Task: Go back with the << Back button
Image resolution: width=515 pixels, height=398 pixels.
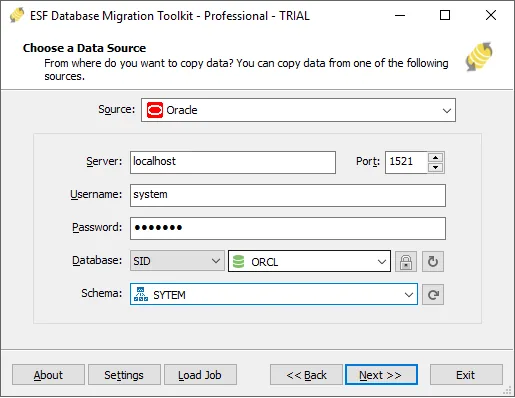Action: (x=306, y=375)
